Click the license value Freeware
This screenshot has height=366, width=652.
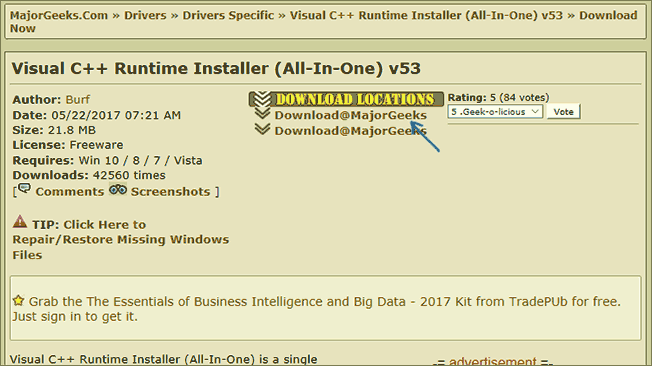point(96,145)
